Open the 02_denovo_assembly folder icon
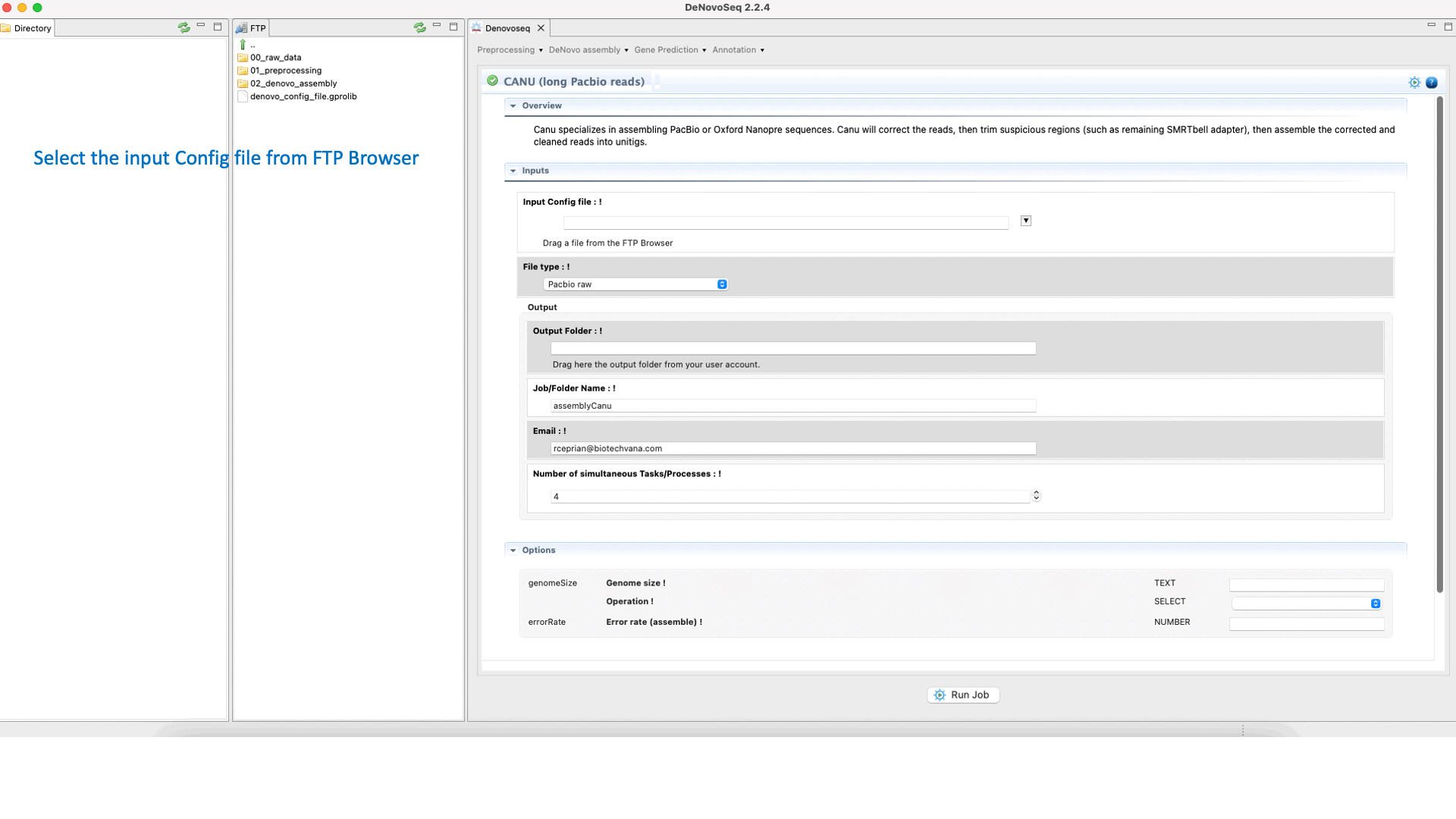 point(243,83)
